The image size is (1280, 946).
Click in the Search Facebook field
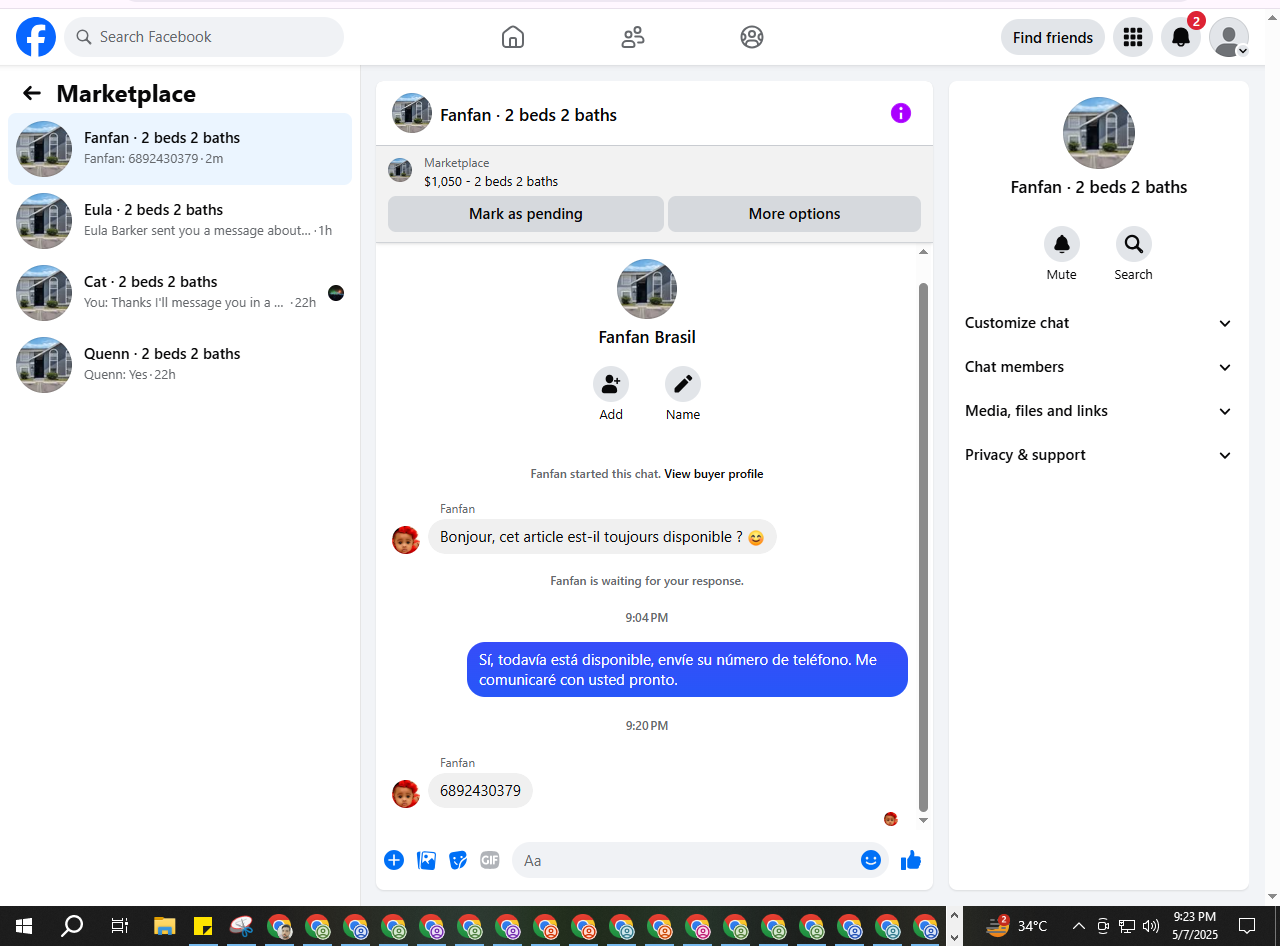coord(204,37)
